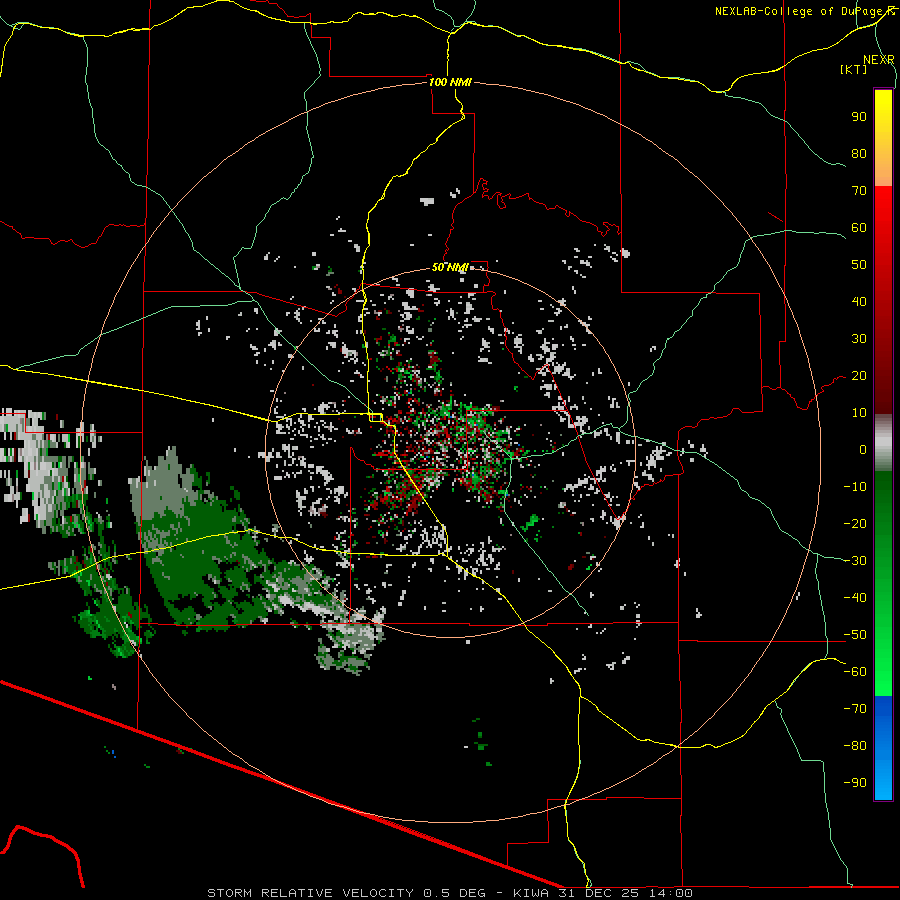Click the [KT] units label above the color bar
The height and width of the screenshot is (900, 900).
click(x=854, y=69)
